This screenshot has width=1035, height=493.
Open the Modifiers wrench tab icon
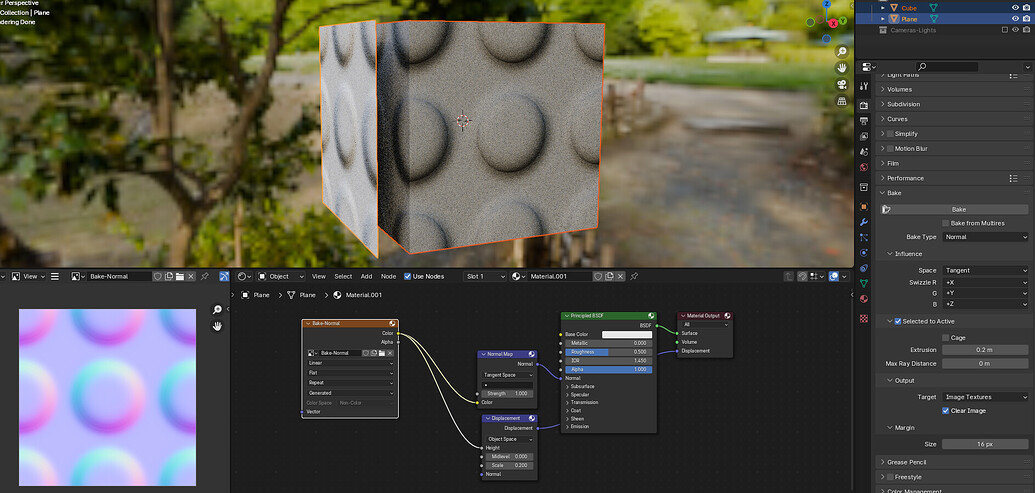click(x=864, y=222)
